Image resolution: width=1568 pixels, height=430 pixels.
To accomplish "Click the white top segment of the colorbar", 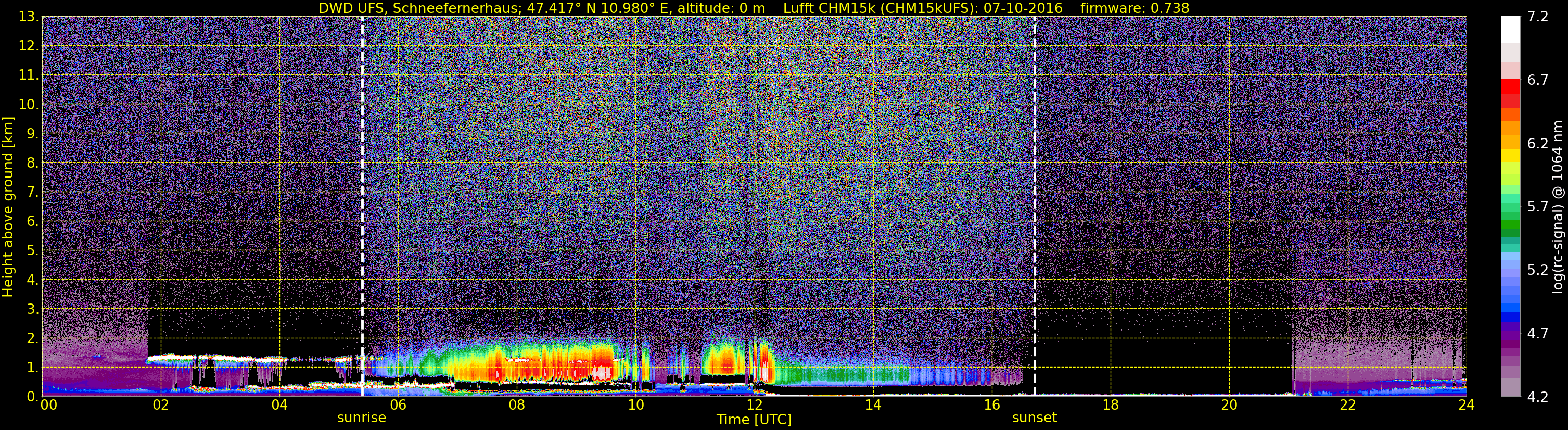I will coord(1510,29).
